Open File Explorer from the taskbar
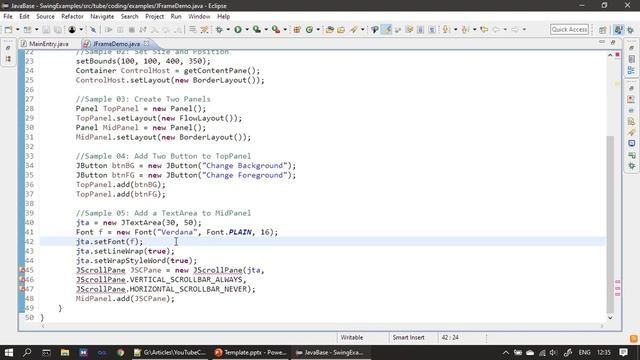The width and height of the screenshot is (640, 360). [x=65, y=352]
